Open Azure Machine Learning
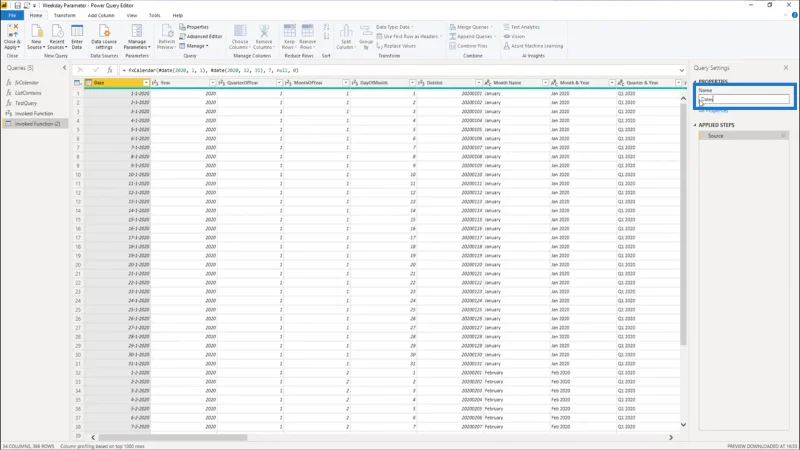The width and height of the screenshot is (800, 450). pos(533,46)
